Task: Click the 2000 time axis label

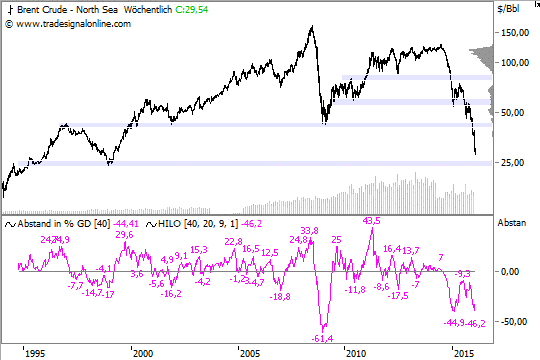Action: tap(143, 354)
